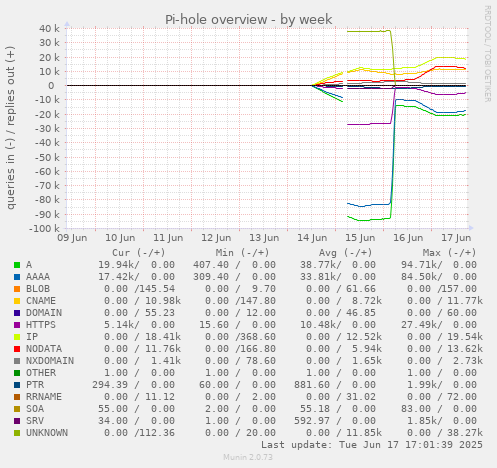Click the '-100 k' y-axis label
The image size is (497, 468).
coord(44,229)
